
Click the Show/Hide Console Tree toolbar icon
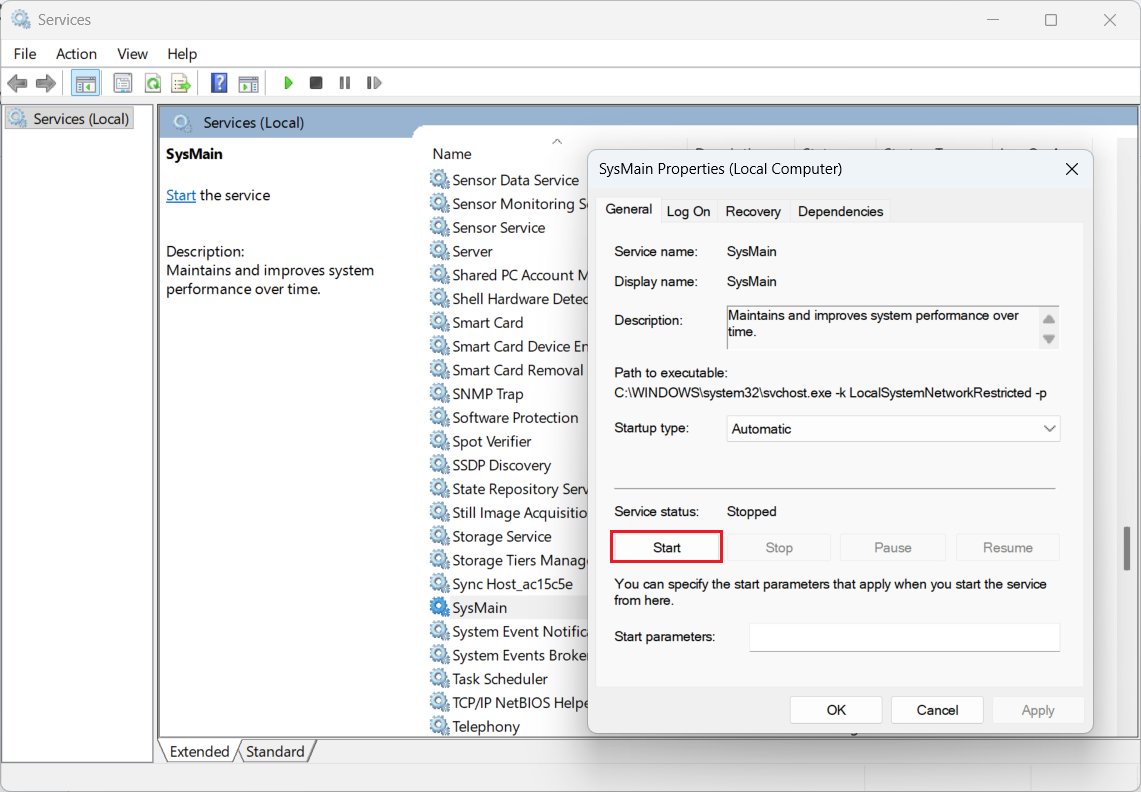click(x=86, y=83)
